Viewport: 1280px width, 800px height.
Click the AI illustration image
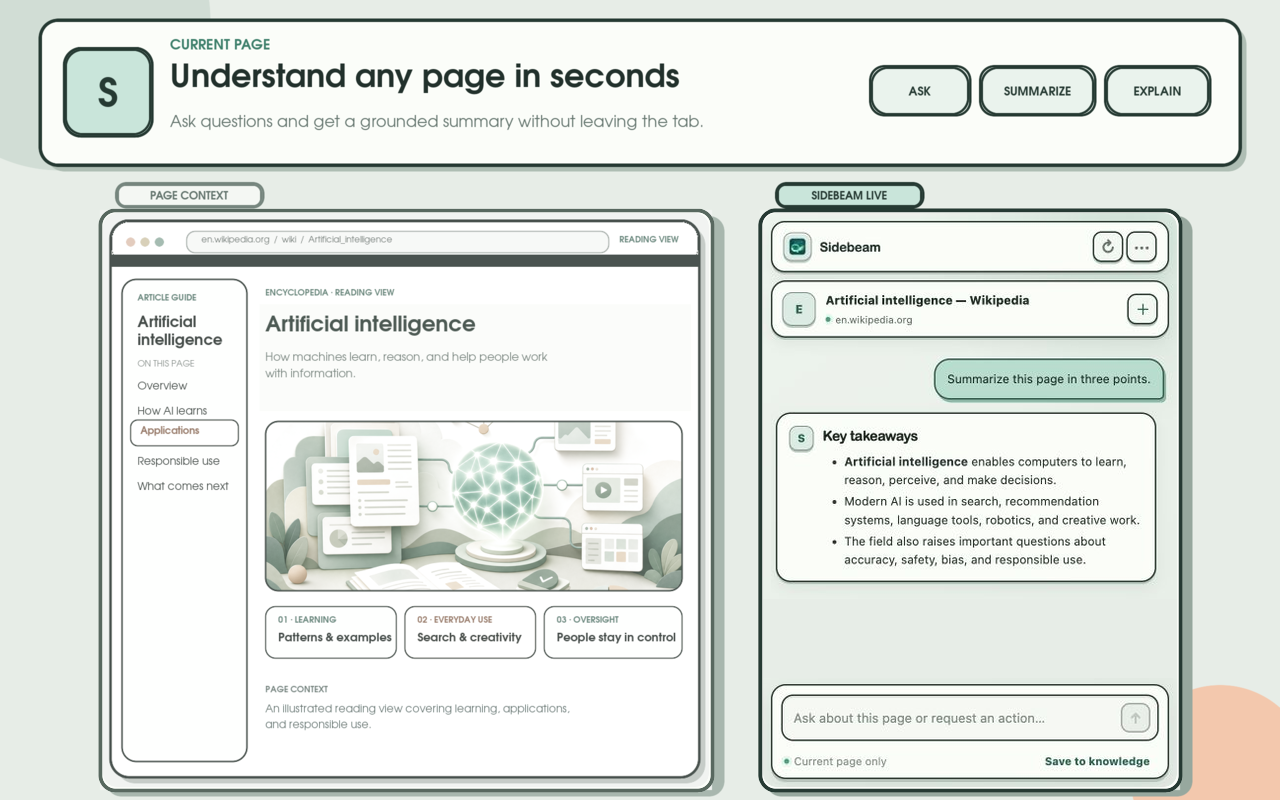coord(474,506)
